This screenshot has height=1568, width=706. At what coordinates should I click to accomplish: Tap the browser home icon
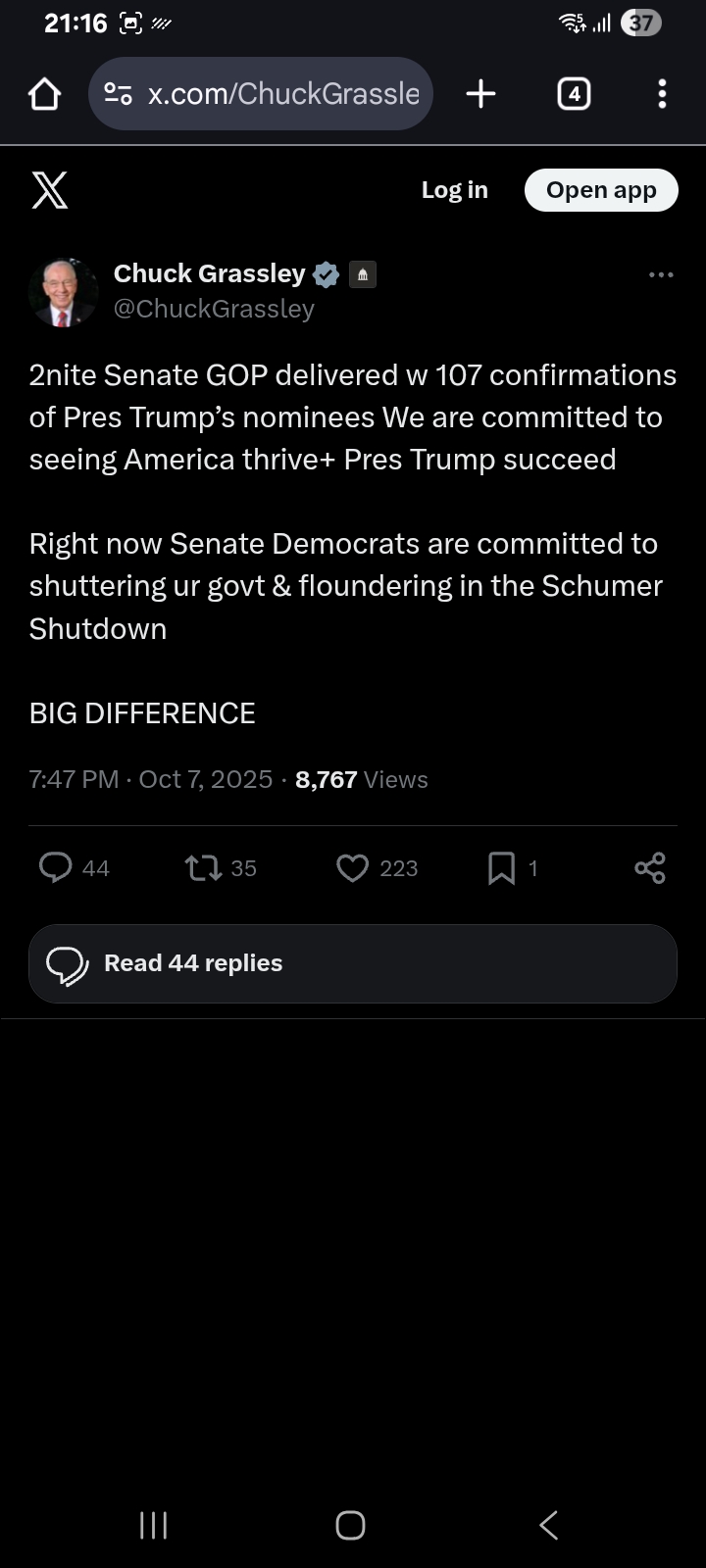[45, 94]
